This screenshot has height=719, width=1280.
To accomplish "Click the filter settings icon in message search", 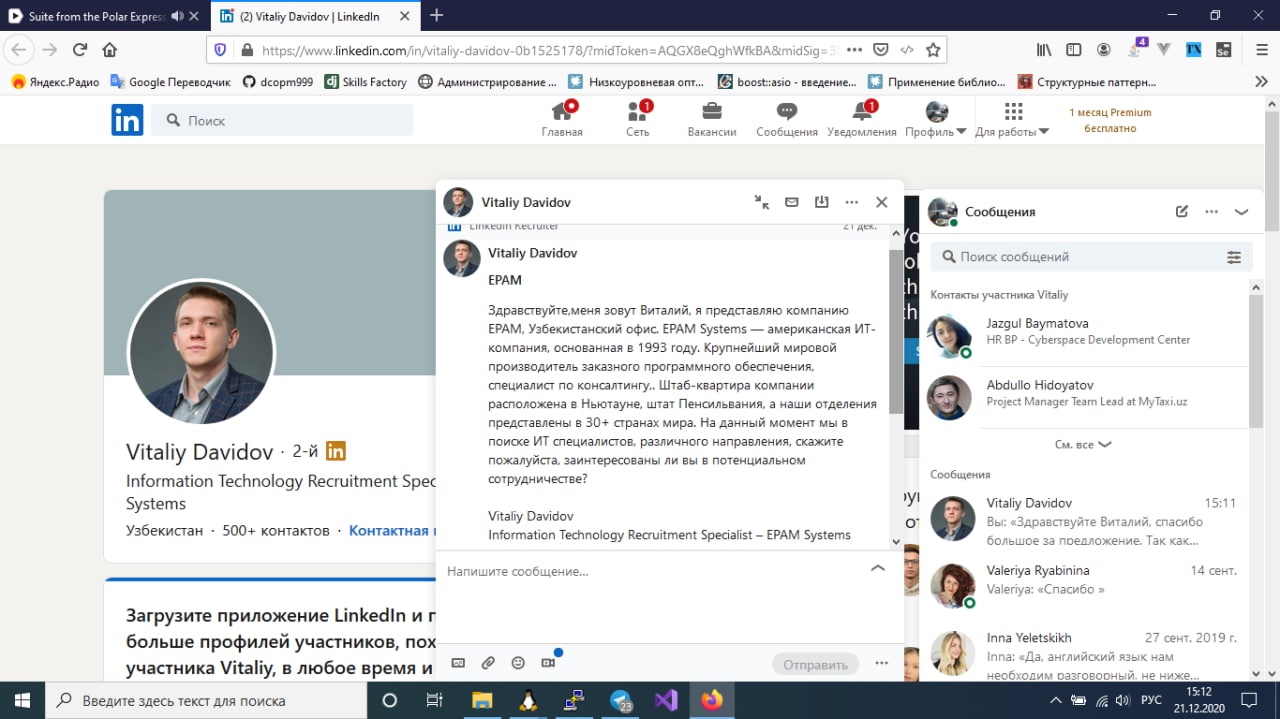I will click(x=1234, y=257).
